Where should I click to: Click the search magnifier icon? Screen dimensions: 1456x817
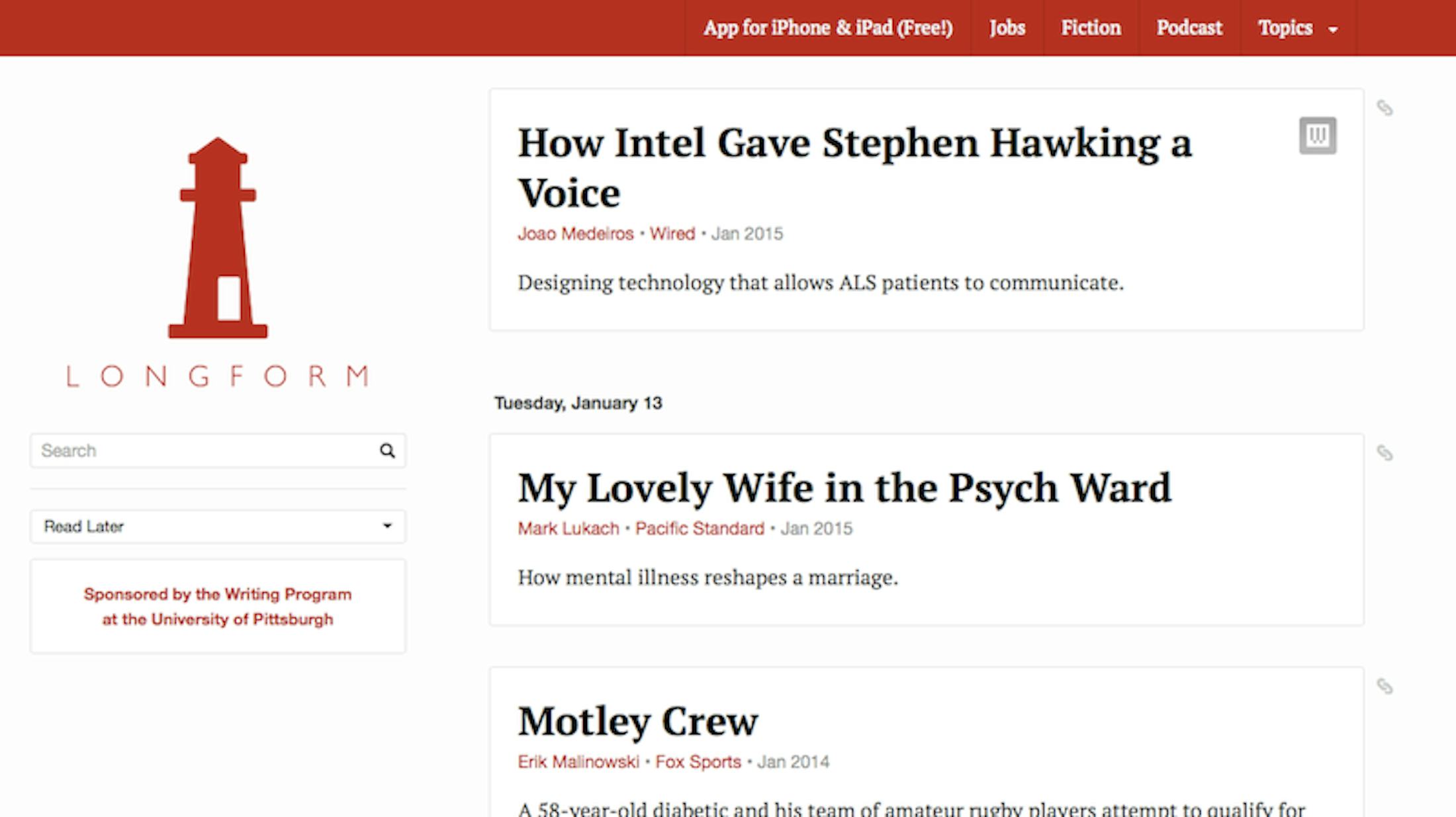click(388, 451)
